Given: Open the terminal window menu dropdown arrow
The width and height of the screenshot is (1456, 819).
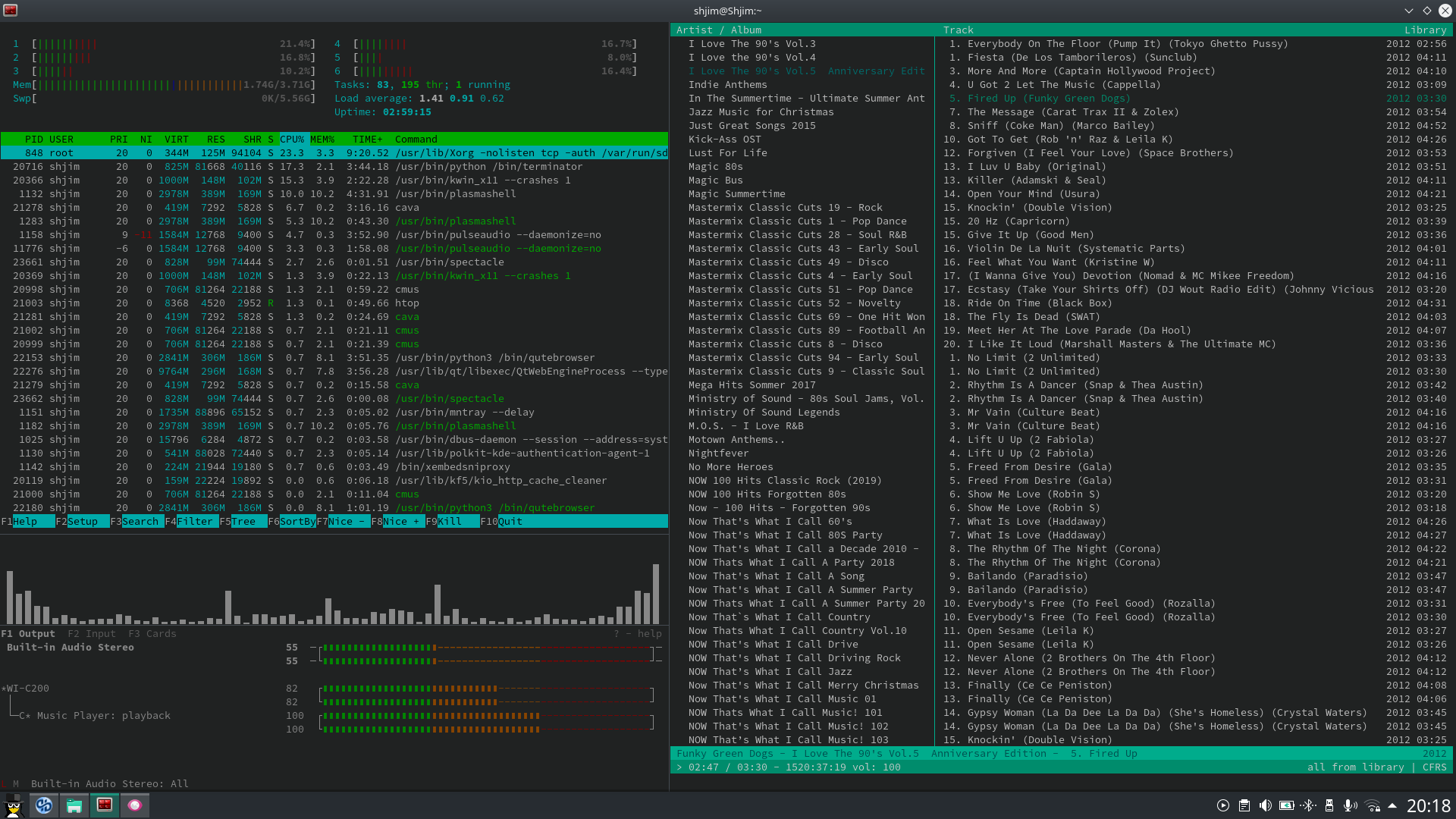Looking at the screenshot, I should click(x=1408, y=11).
